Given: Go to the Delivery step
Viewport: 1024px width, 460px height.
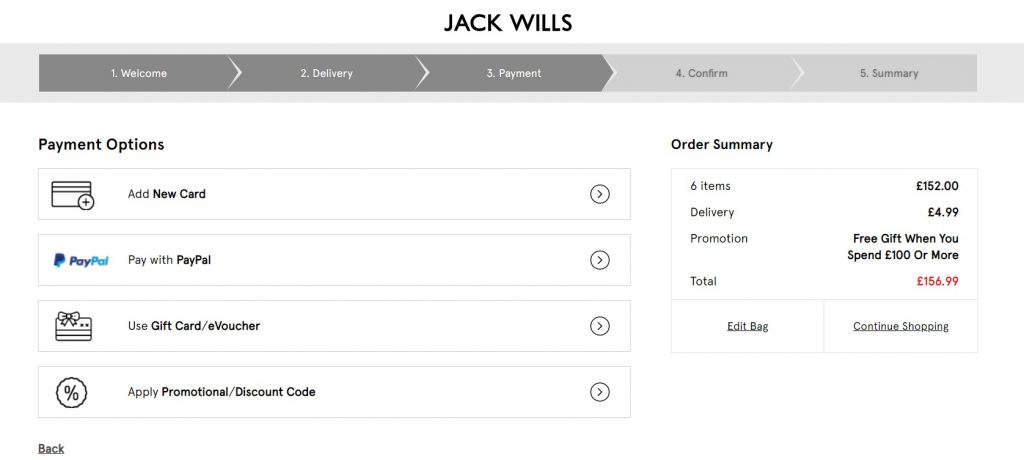Looking at the screenshot, I should 326,73.
